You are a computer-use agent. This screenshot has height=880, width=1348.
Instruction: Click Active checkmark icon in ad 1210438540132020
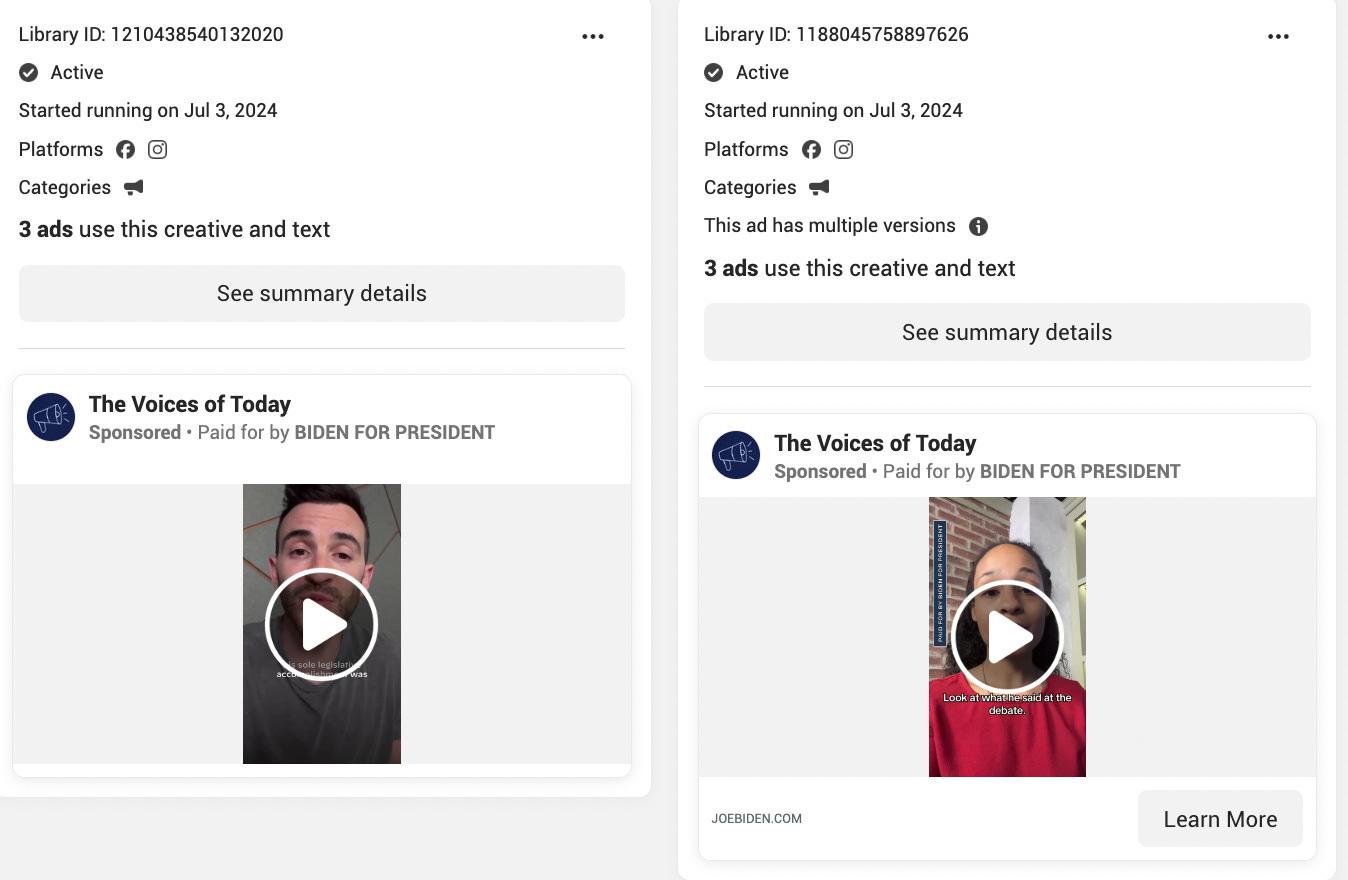coord(28,72)
